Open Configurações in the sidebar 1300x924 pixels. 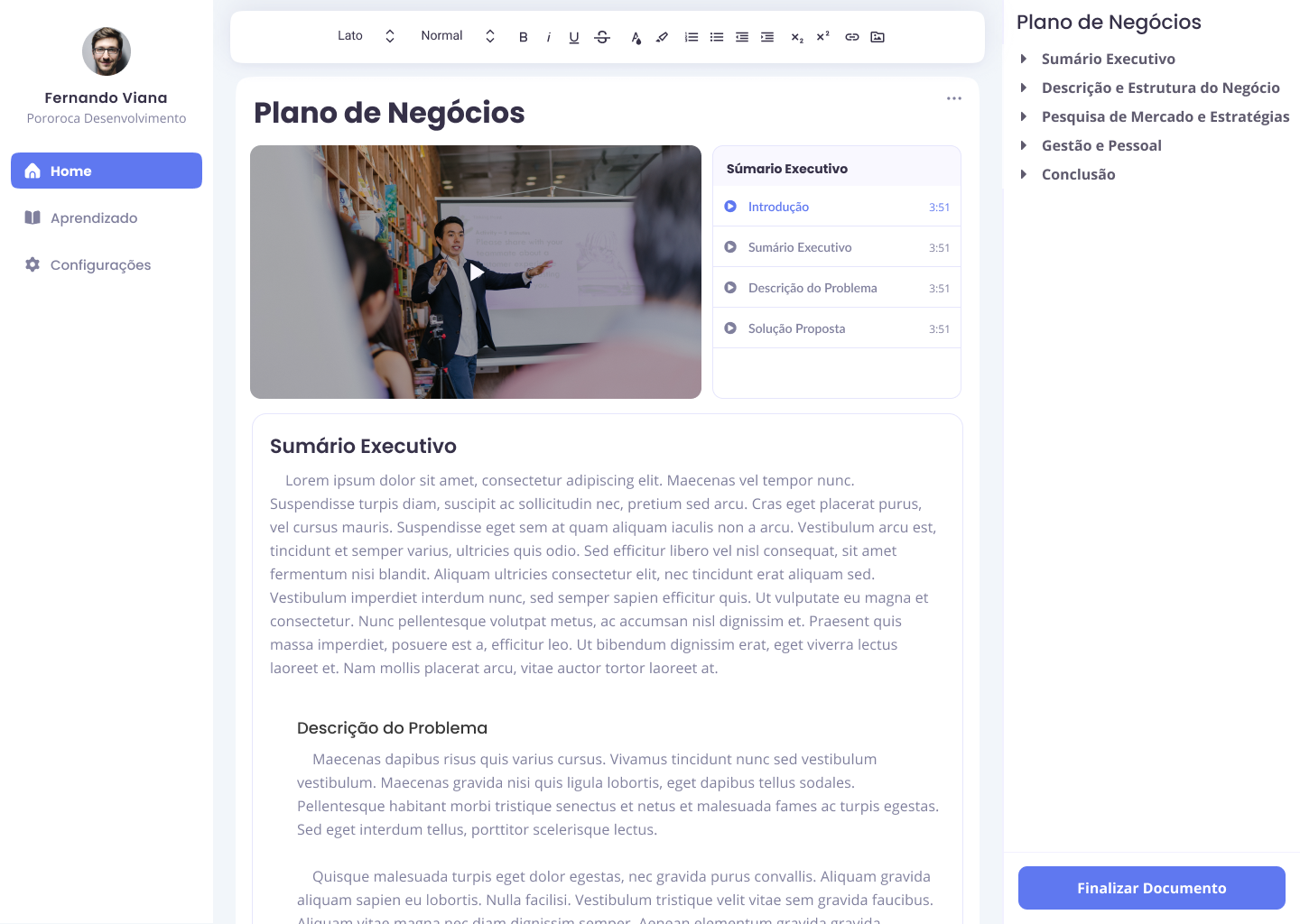tap(107, 264)
